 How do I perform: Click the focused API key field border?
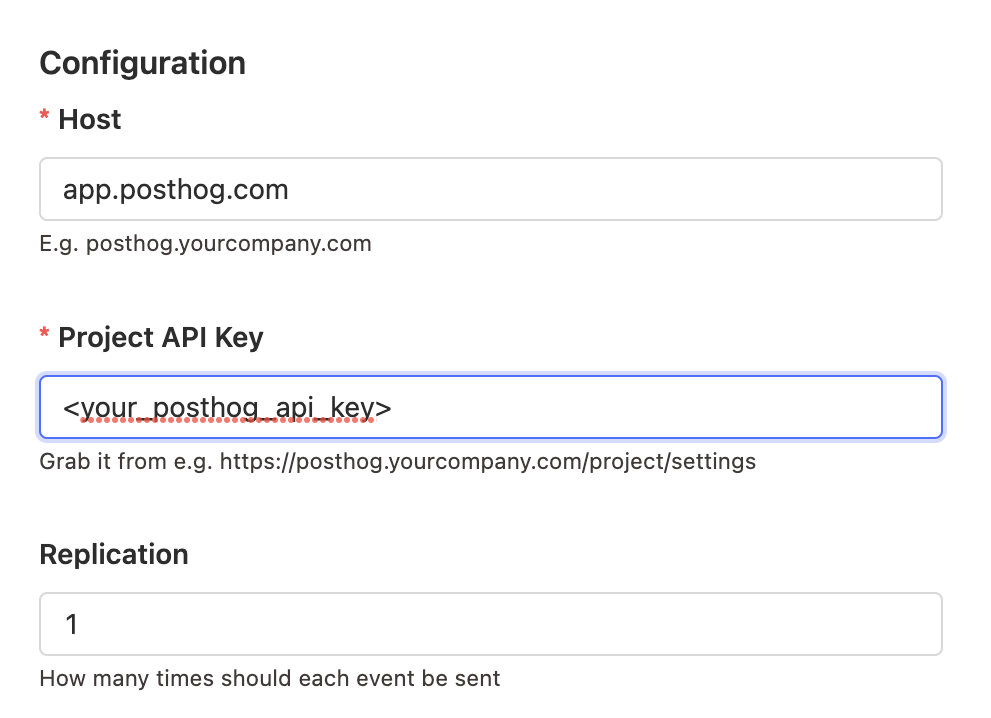point(490,378)
